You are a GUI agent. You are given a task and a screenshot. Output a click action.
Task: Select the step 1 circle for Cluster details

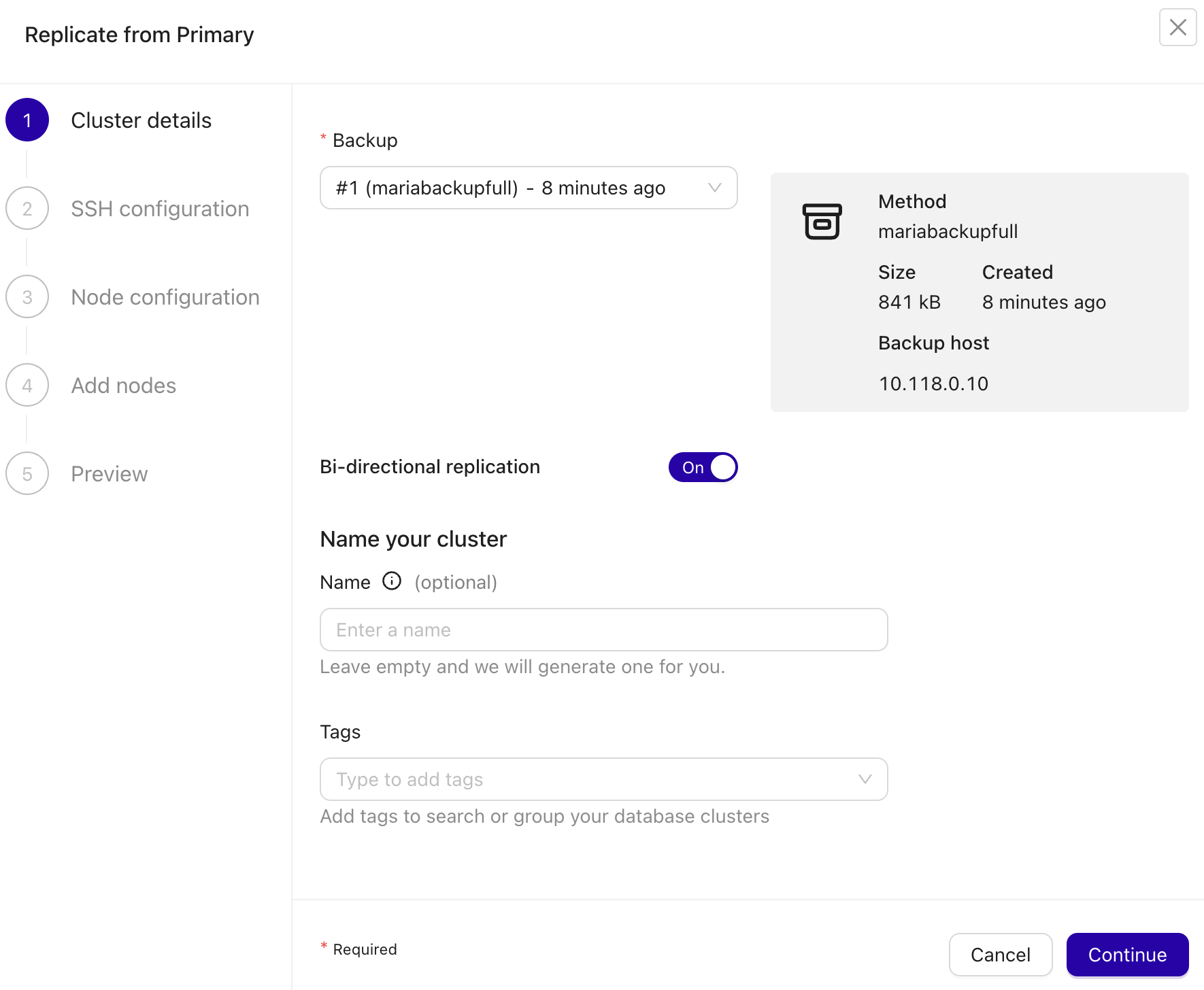tap(27, 120)
